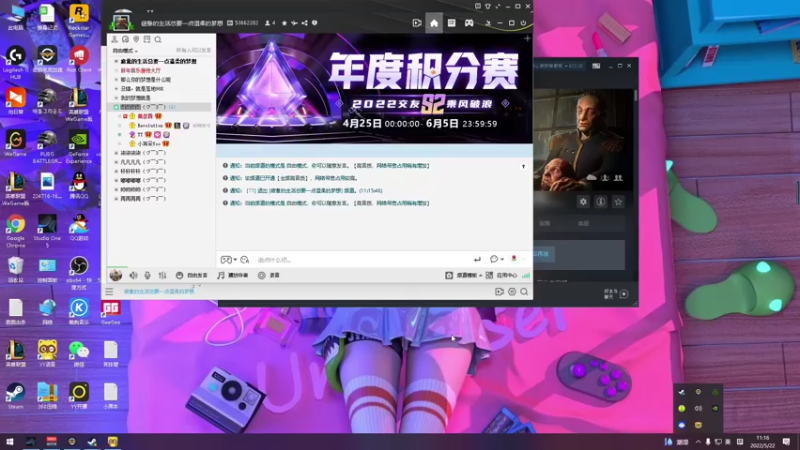
Task: Open the GeForce Experience desktop shortcut
Action: [79, 148]
